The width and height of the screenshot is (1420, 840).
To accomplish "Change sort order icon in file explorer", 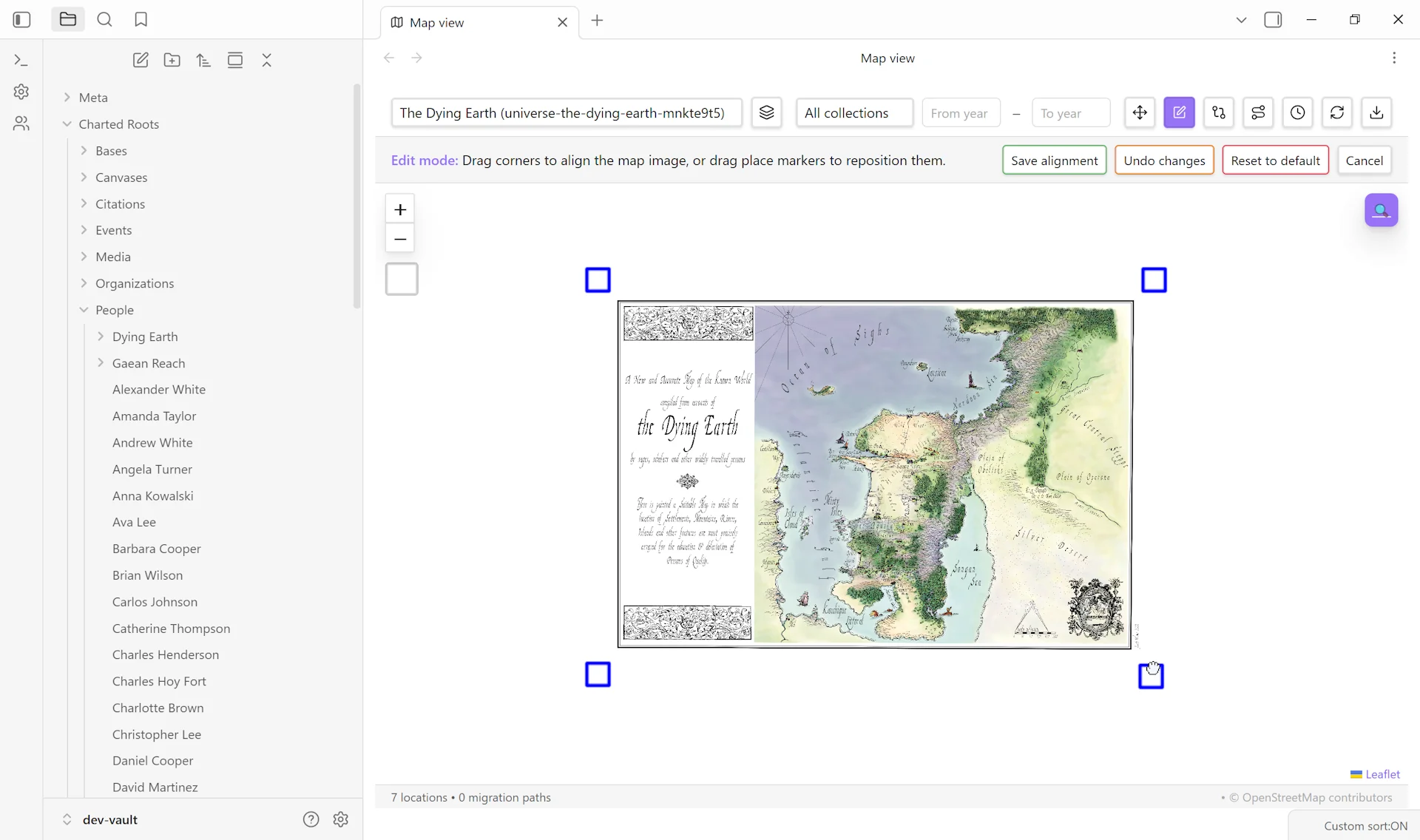I will (x=203, y=61).
